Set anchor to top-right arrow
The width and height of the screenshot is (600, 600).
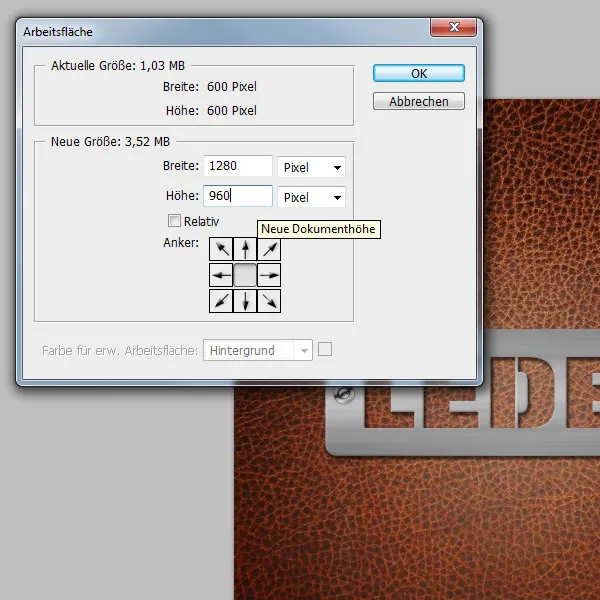tap(270, 250)
